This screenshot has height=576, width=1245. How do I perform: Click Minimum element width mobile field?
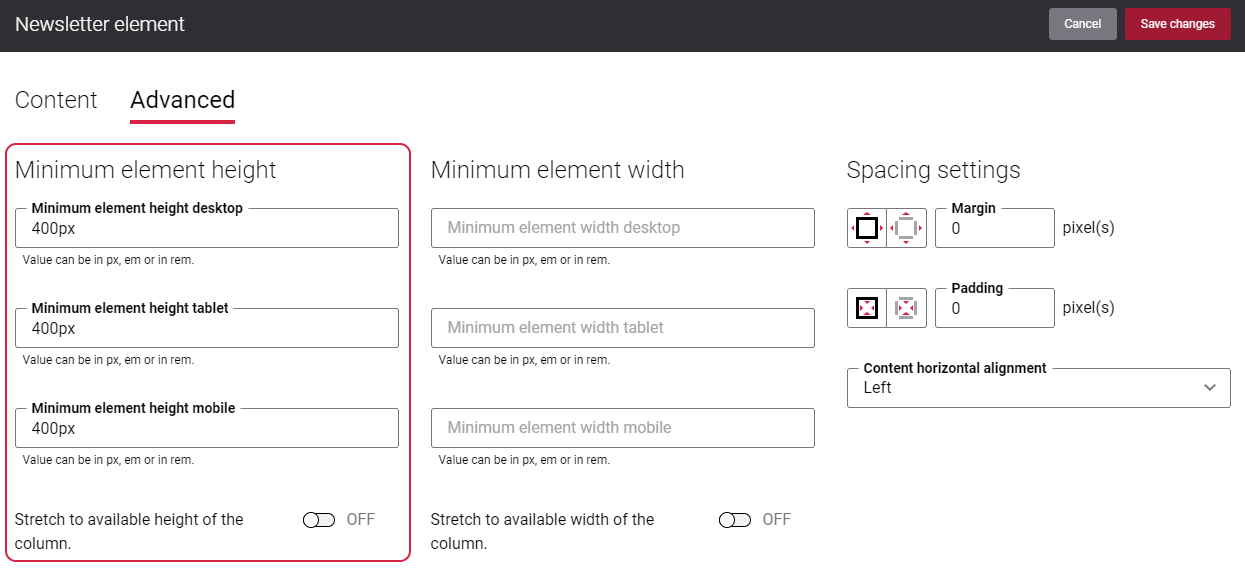click(x=623, y=428)
